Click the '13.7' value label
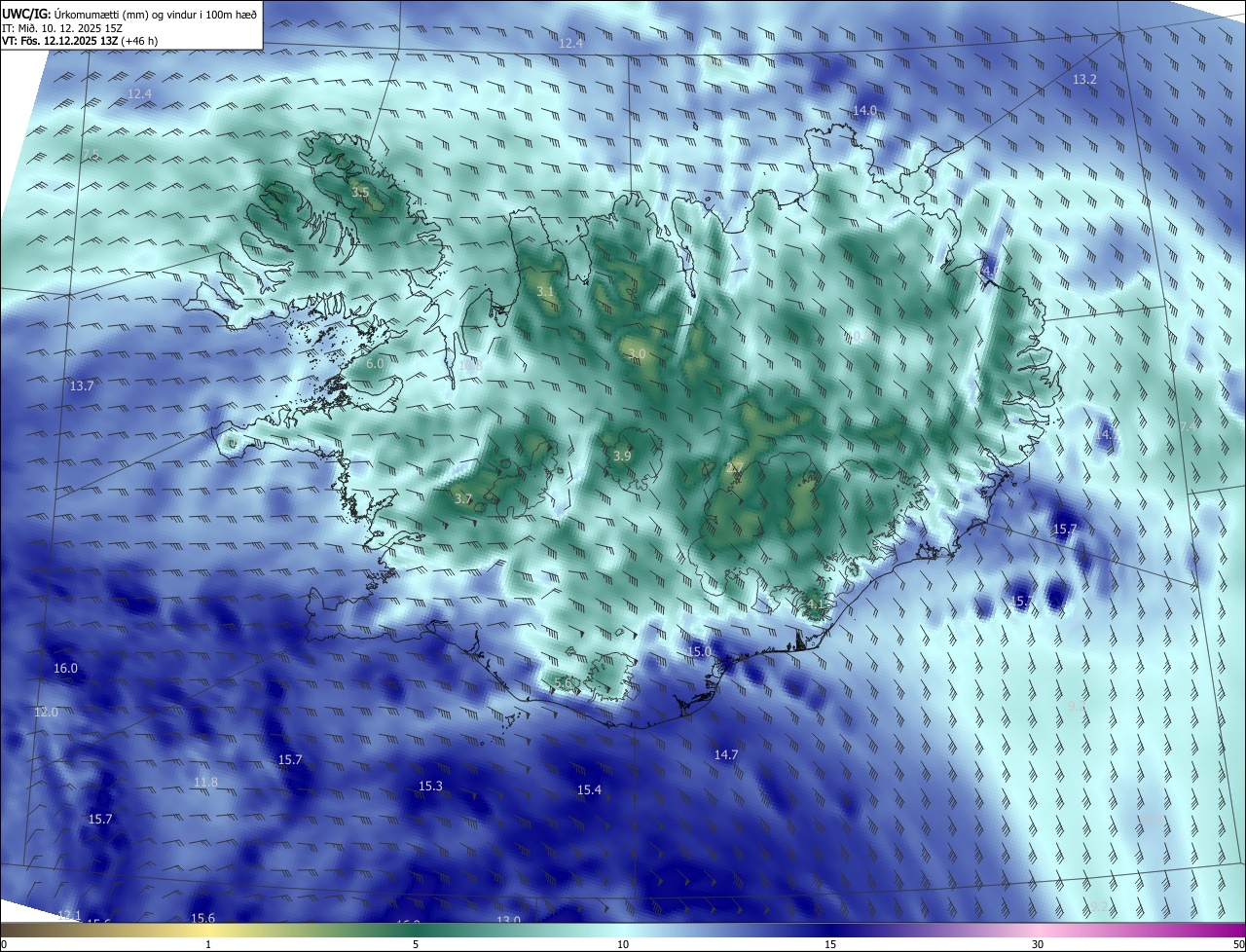Viewport: 1246px width, 952px height. click(x=82, y=386)
